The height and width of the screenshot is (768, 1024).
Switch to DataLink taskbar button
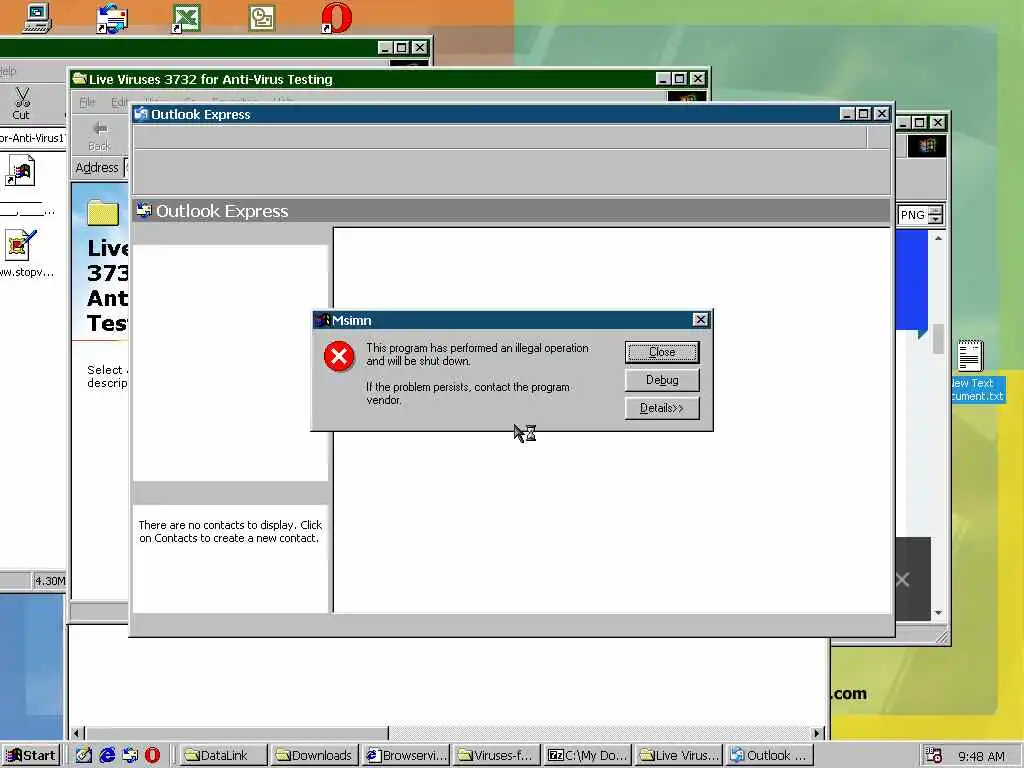click(223, 756)
